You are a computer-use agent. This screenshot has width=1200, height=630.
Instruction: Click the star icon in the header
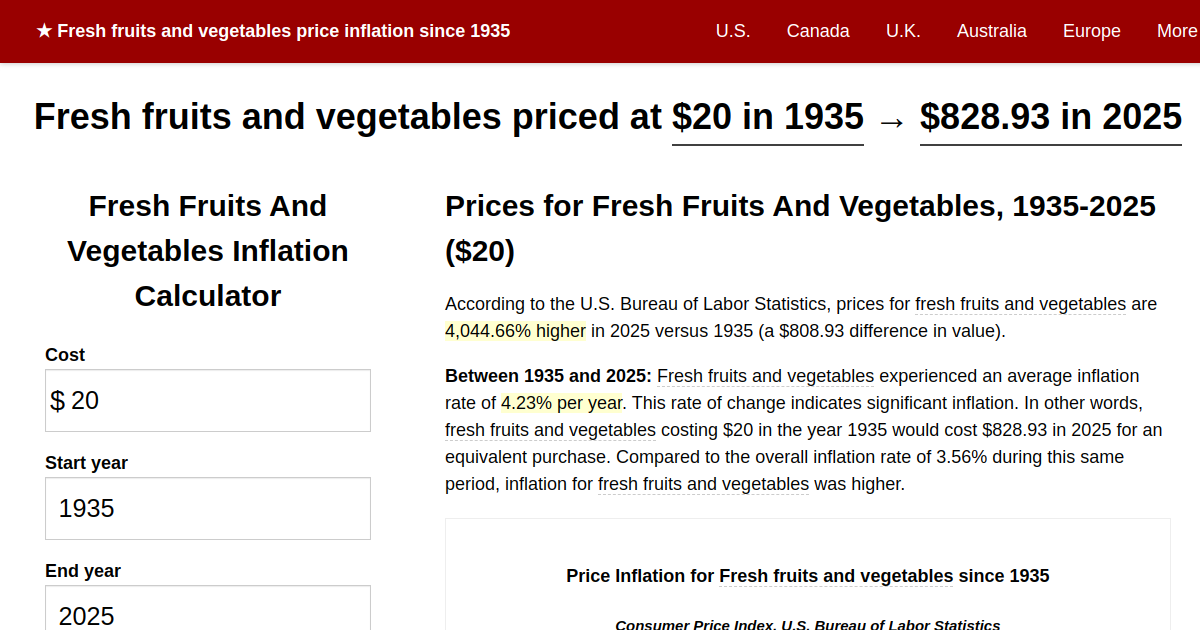(x=41, y=30)
